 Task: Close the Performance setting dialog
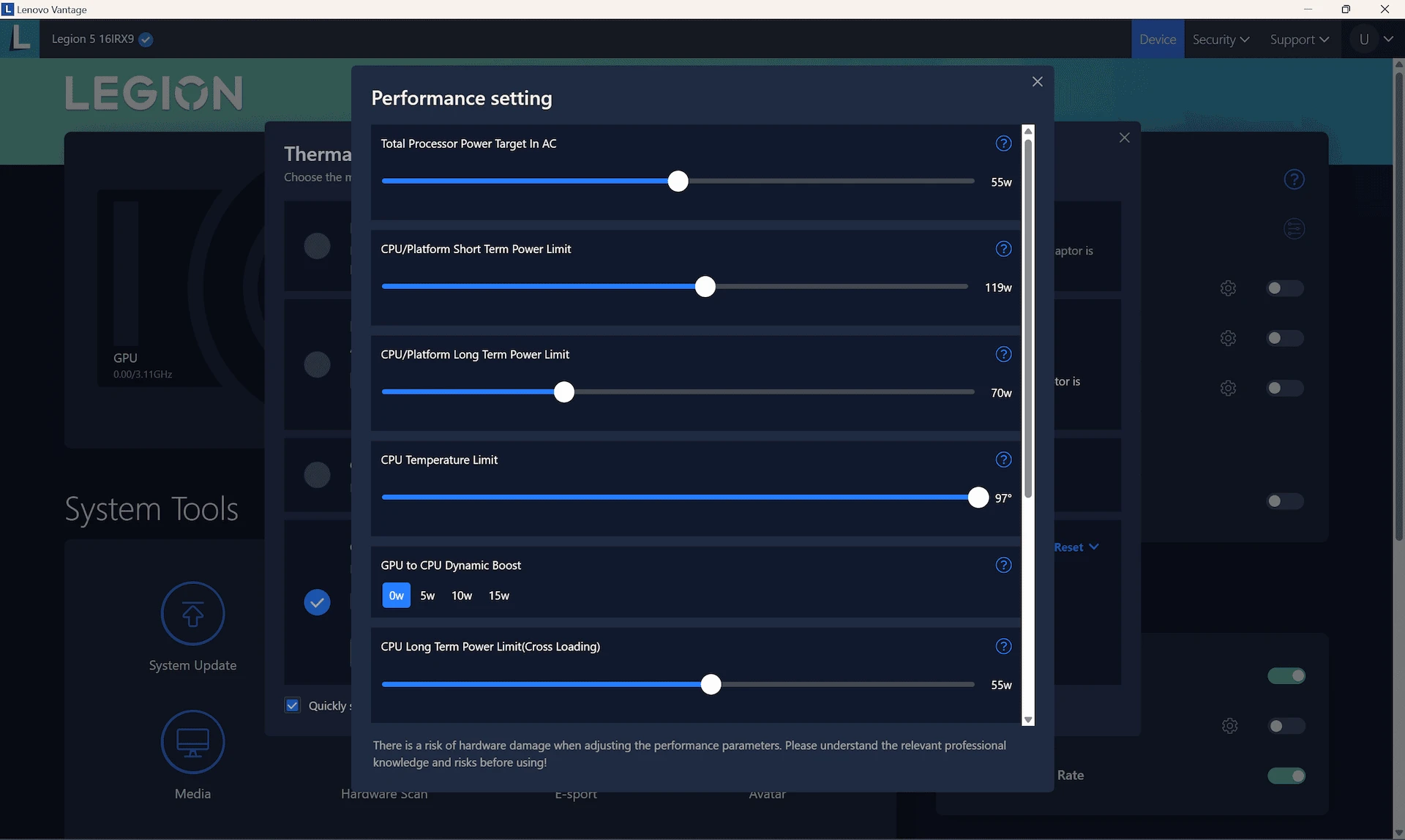coord(1037,82)
